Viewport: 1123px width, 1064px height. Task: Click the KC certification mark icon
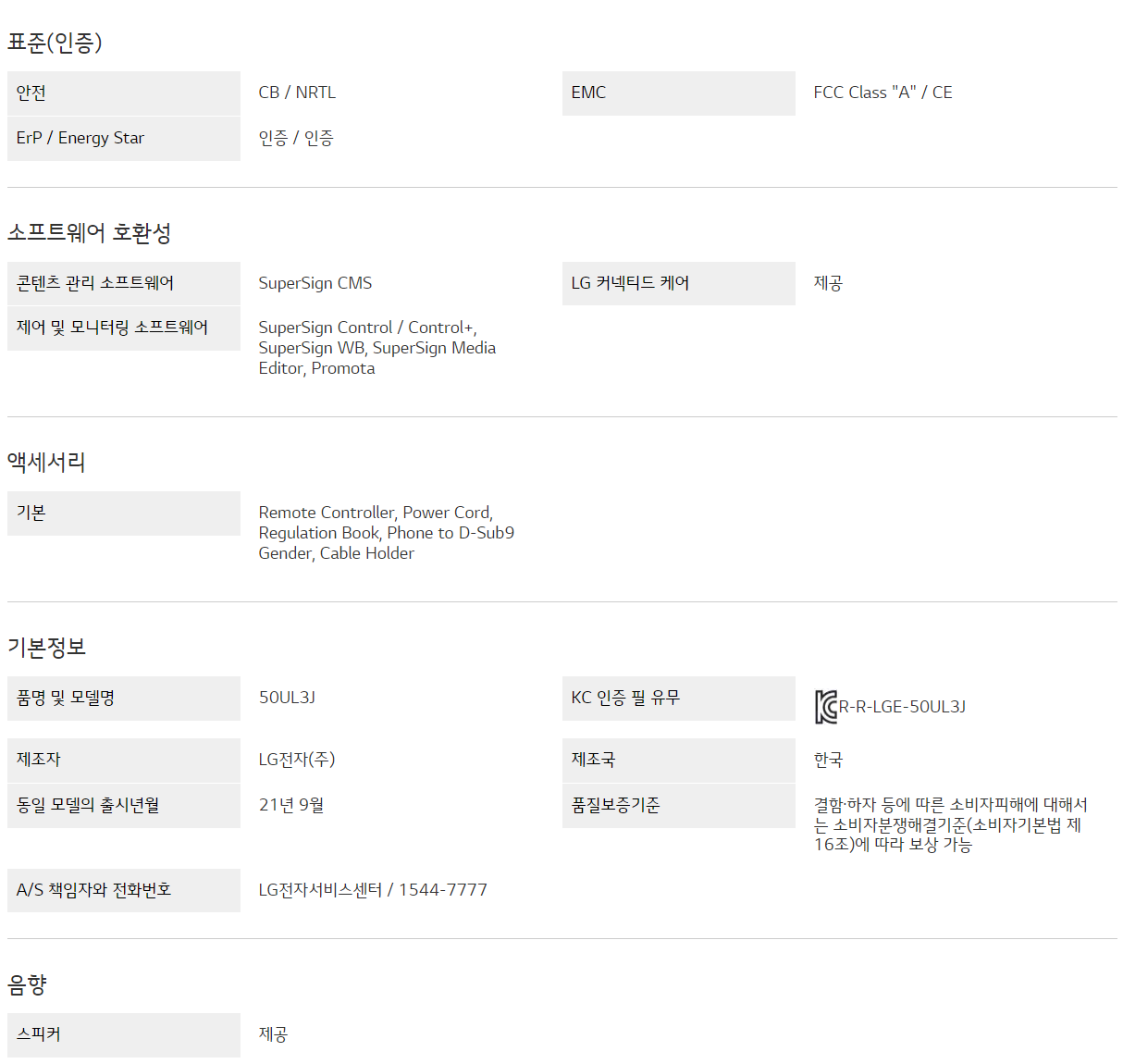825,707
